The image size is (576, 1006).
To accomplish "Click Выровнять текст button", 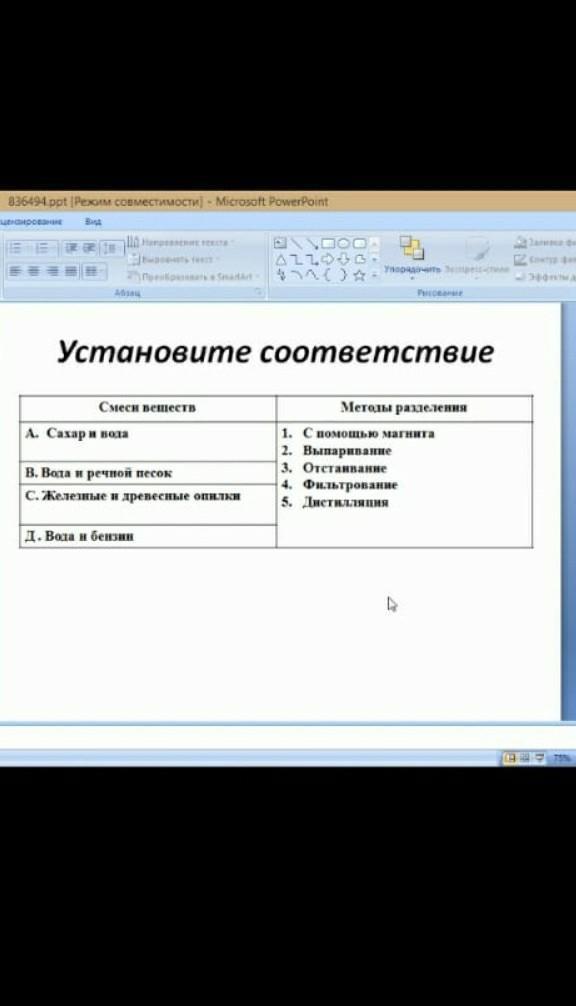I will 173,259.
